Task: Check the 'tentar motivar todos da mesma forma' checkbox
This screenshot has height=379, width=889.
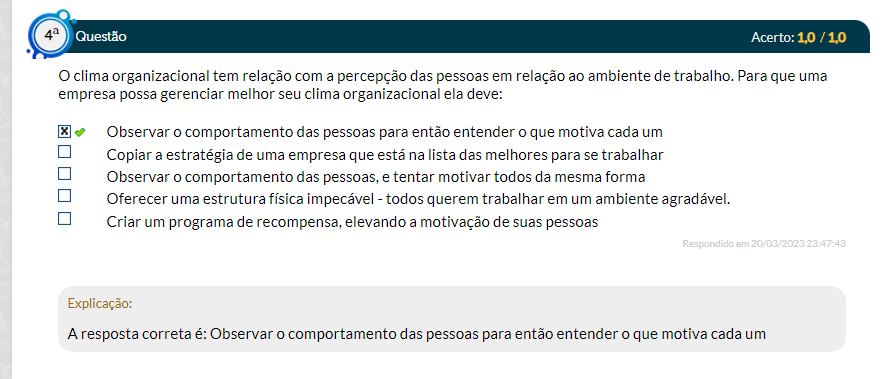Action: (x=65, y=174)
